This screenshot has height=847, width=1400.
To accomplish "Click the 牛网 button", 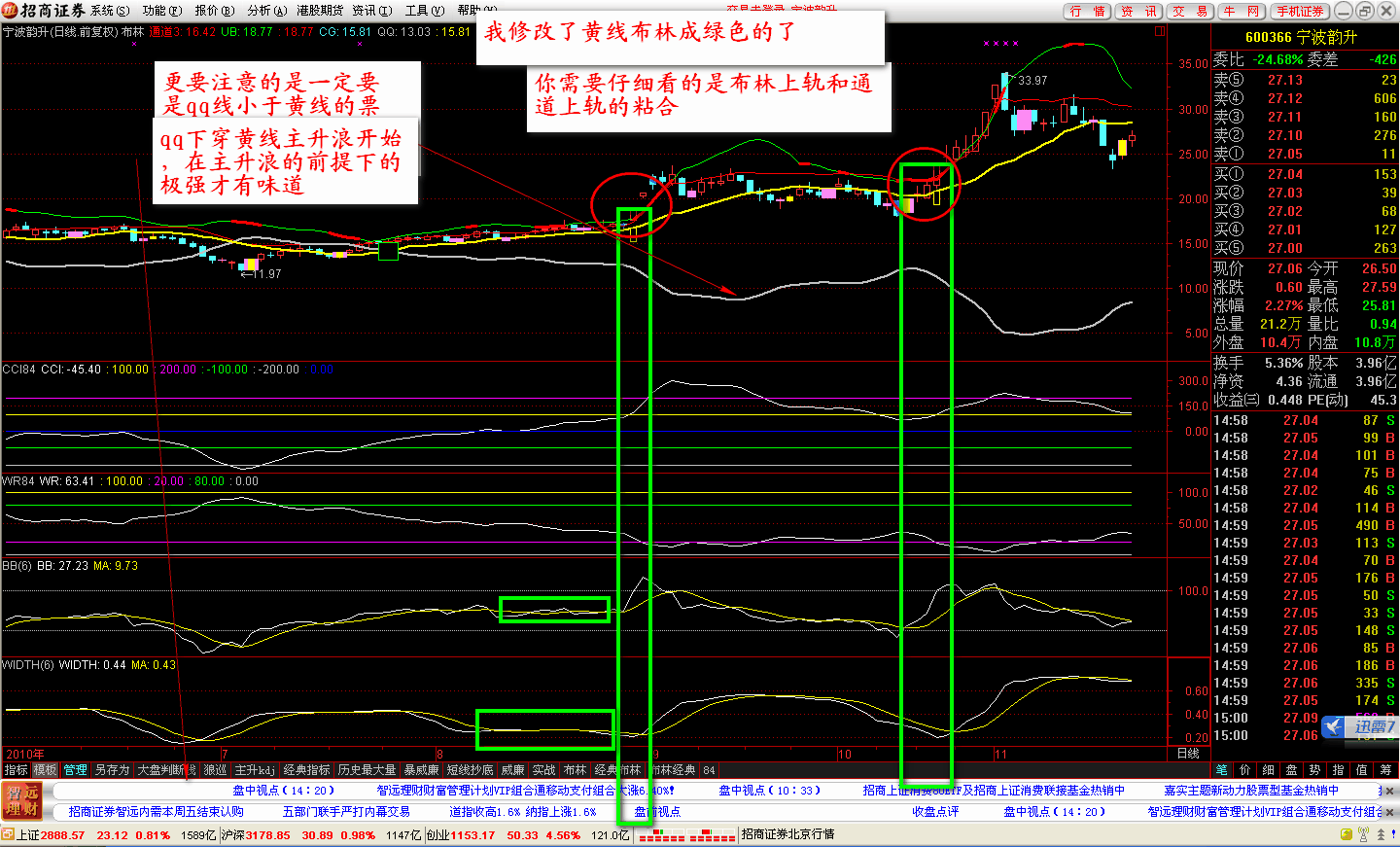I will click(1242, 11).
